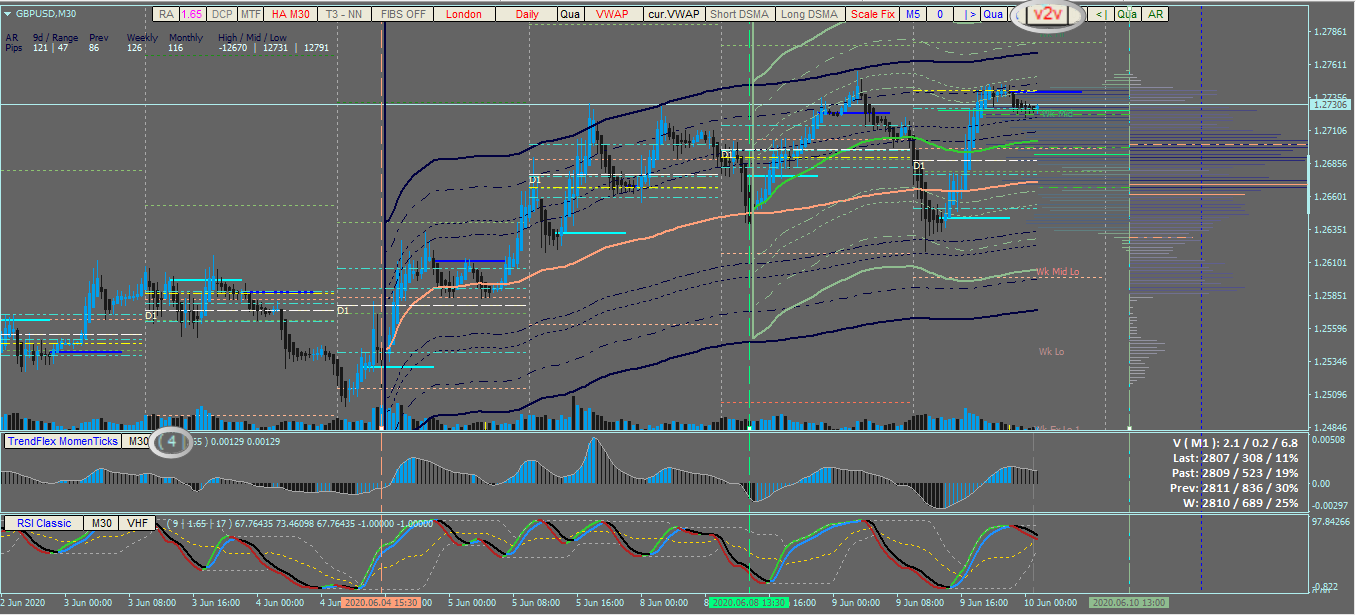Toggle the cur.VWAP button
Screen dimensions: 1356x615
pos(672,14)
